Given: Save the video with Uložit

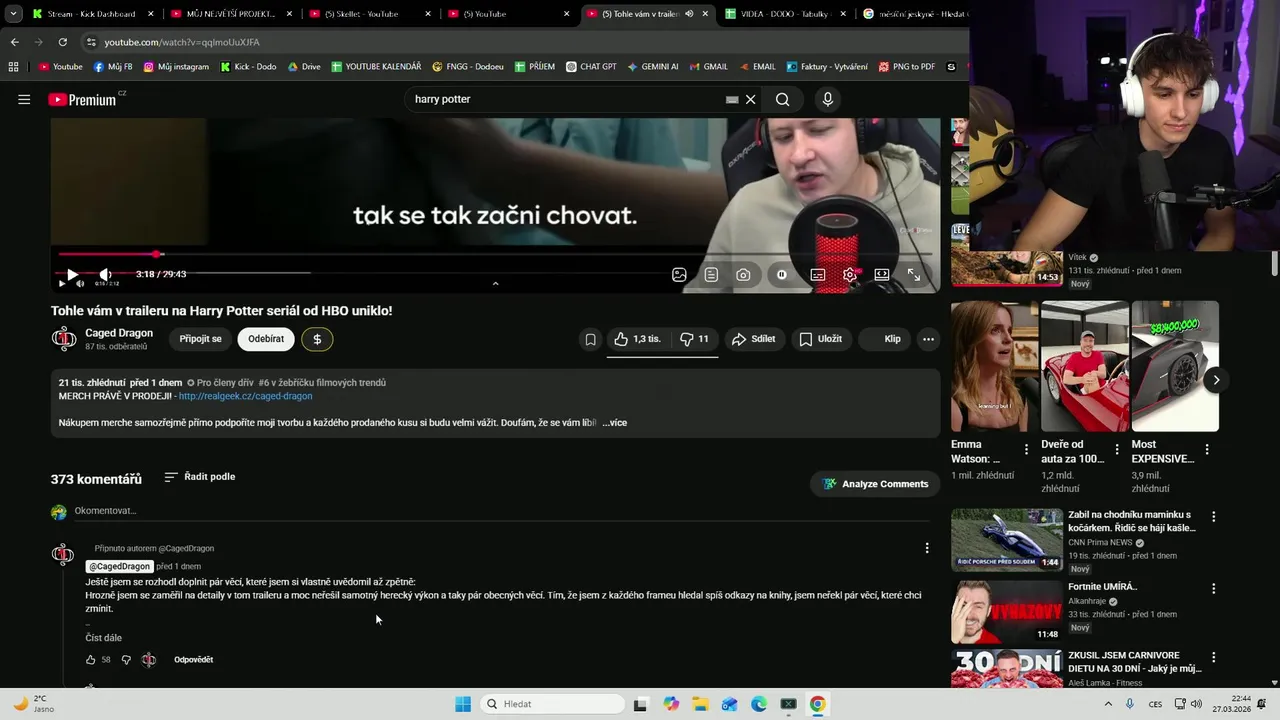Looking at the screenshot, I should (x=821, y=339).
